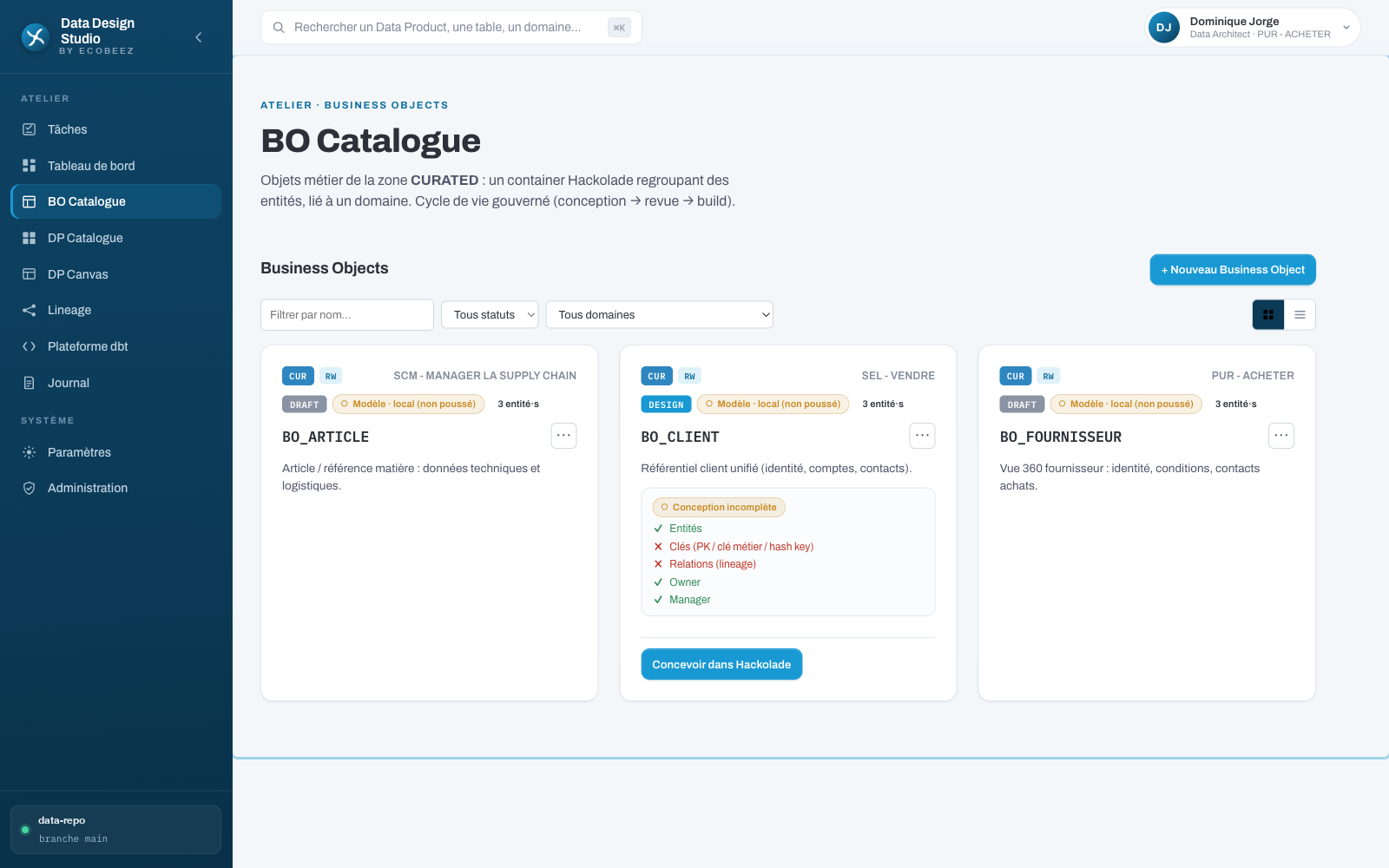1389x868 pixels.
Task: Open the BO_CLIENT card title
Action: (681, 437)
